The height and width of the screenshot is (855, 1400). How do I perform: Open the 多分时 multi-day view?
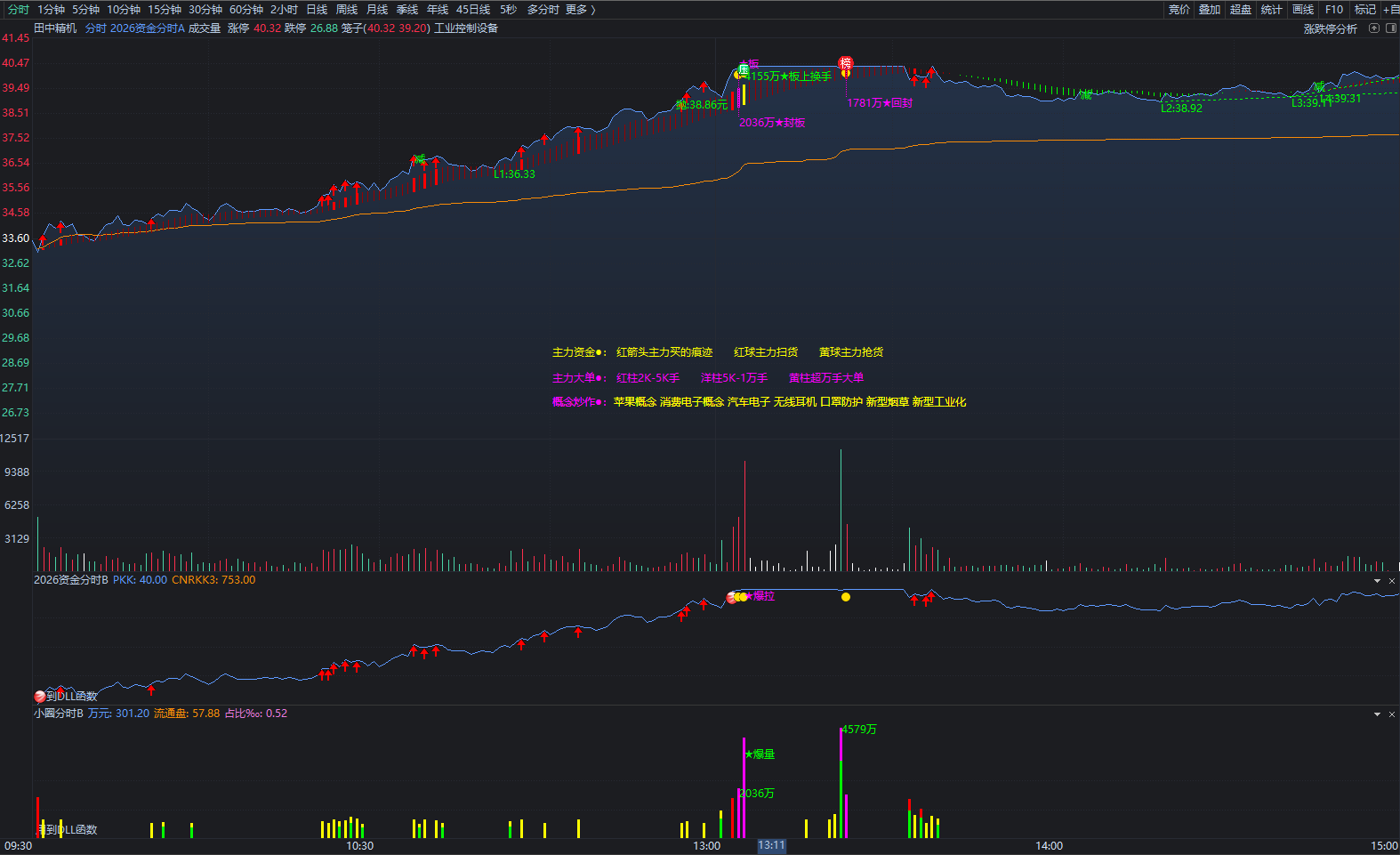[543, 10]
